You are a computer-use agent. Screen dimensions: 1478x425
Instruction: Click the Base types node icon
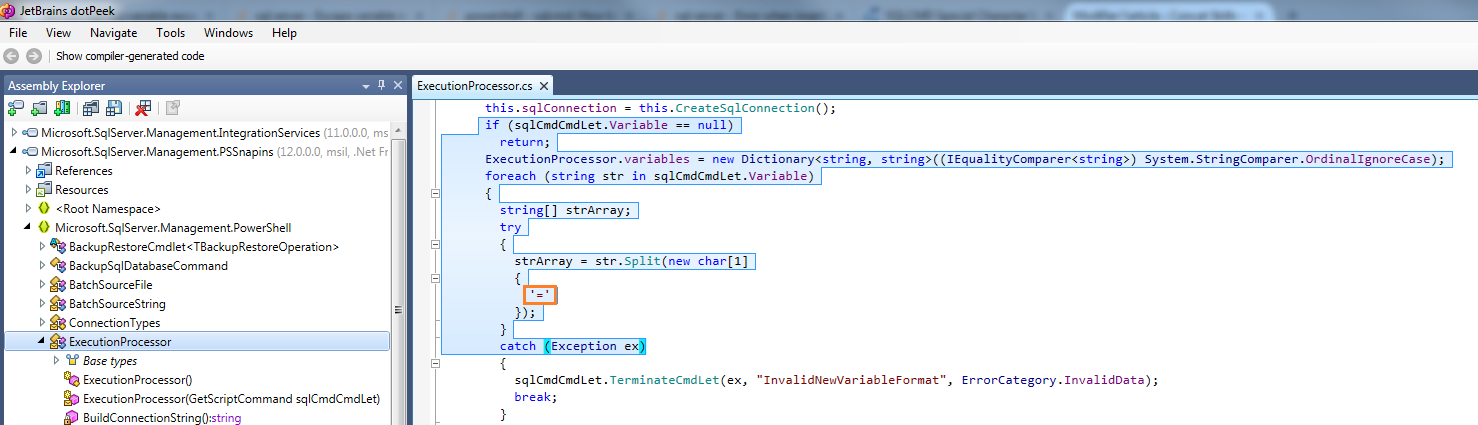pyautogui.click(x=72, y=361)
